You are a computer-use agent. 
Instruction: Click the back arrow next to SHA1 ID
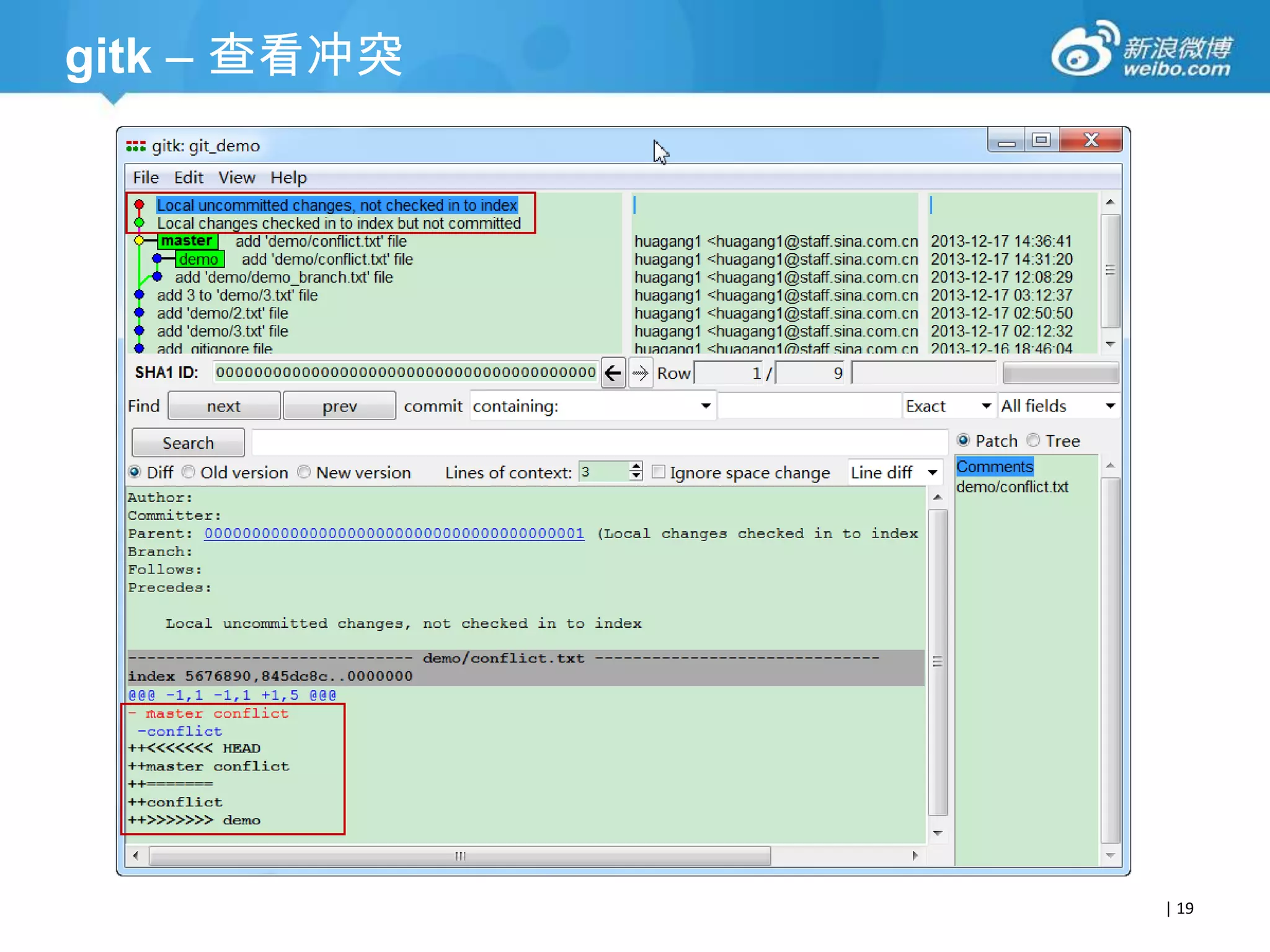(x=613, y=373)
